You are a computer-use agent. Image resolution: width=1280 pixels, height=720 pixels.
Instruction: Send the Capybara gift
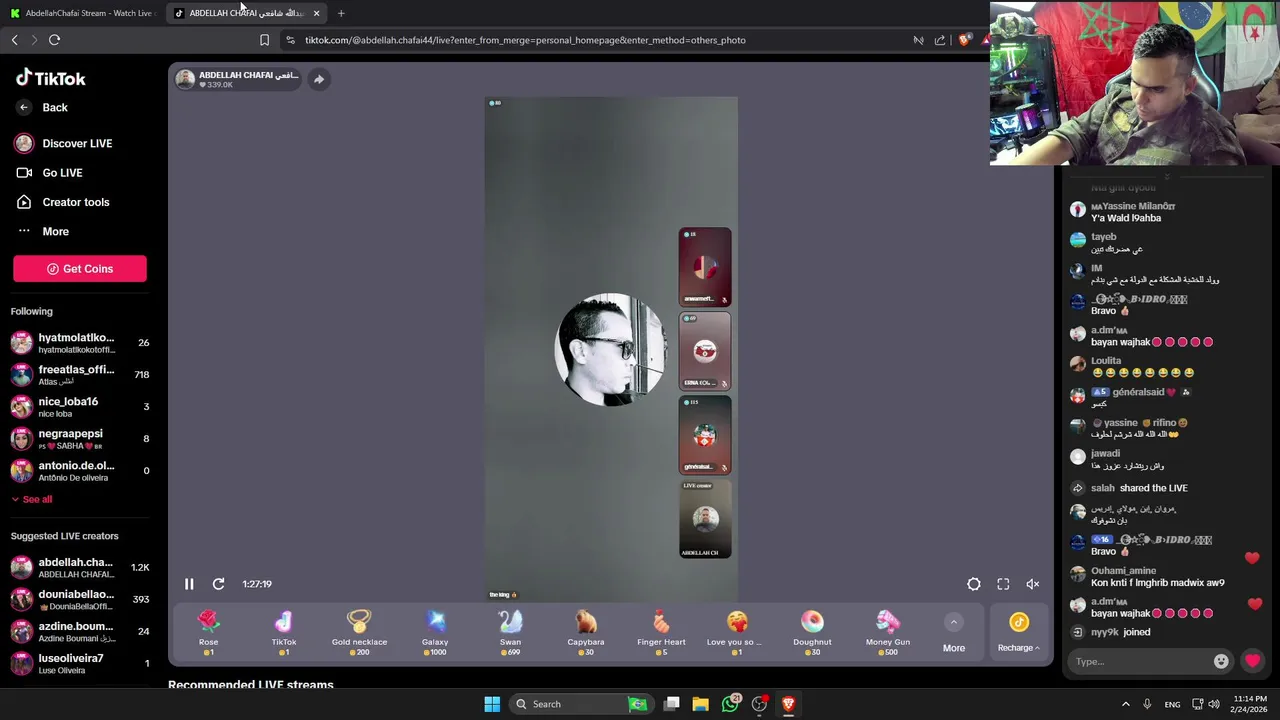(x=586, y=632)
